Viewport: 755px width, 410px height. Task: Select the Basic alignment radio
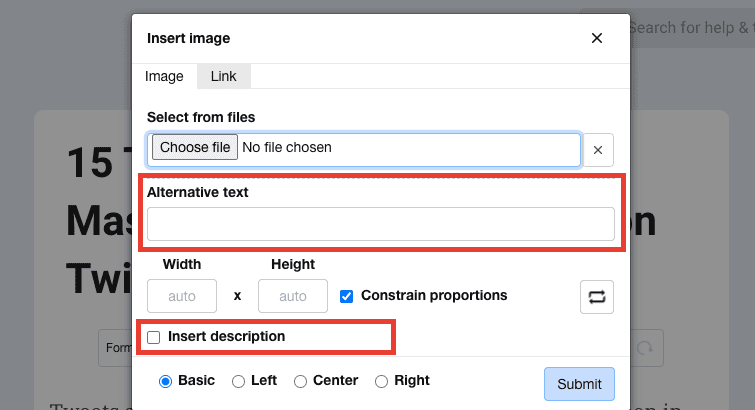coord(166,381)
